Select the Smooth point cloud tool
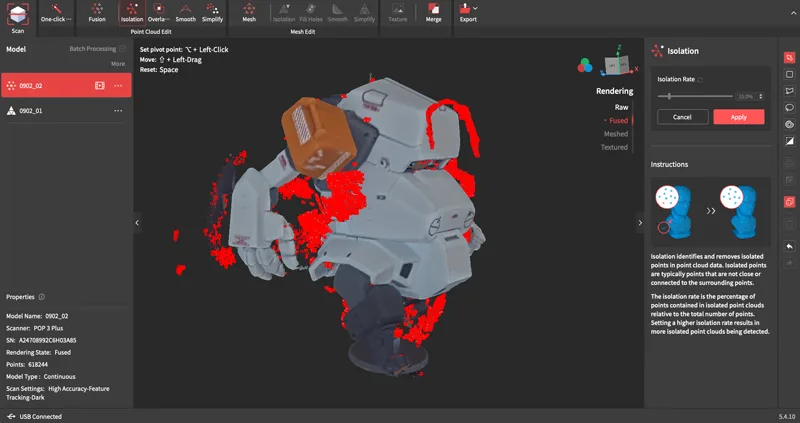The image size is (800, 423). [186, 12]
